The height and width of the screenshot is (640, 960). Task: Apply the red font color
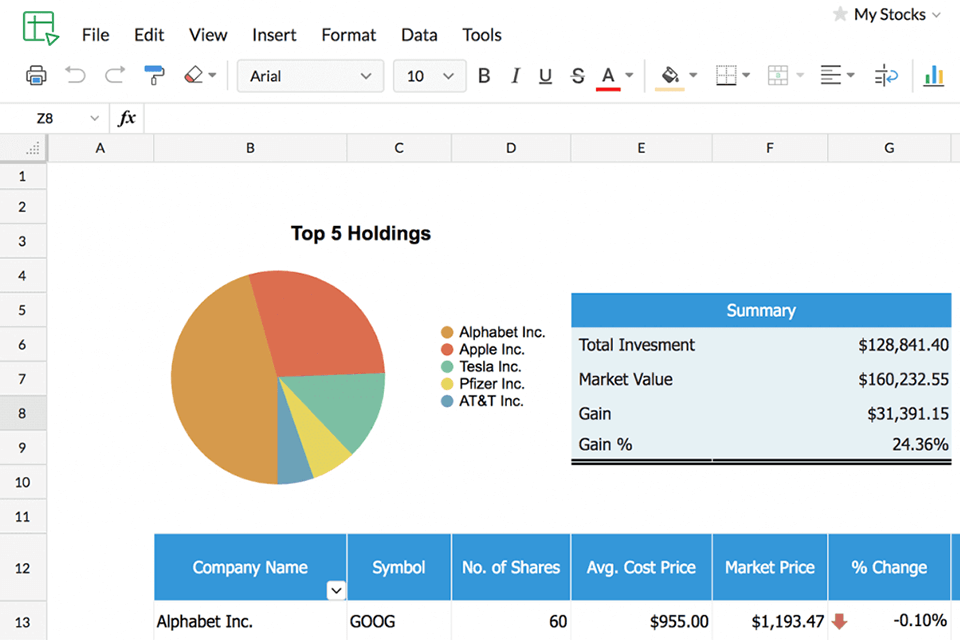tap(608, 78)
